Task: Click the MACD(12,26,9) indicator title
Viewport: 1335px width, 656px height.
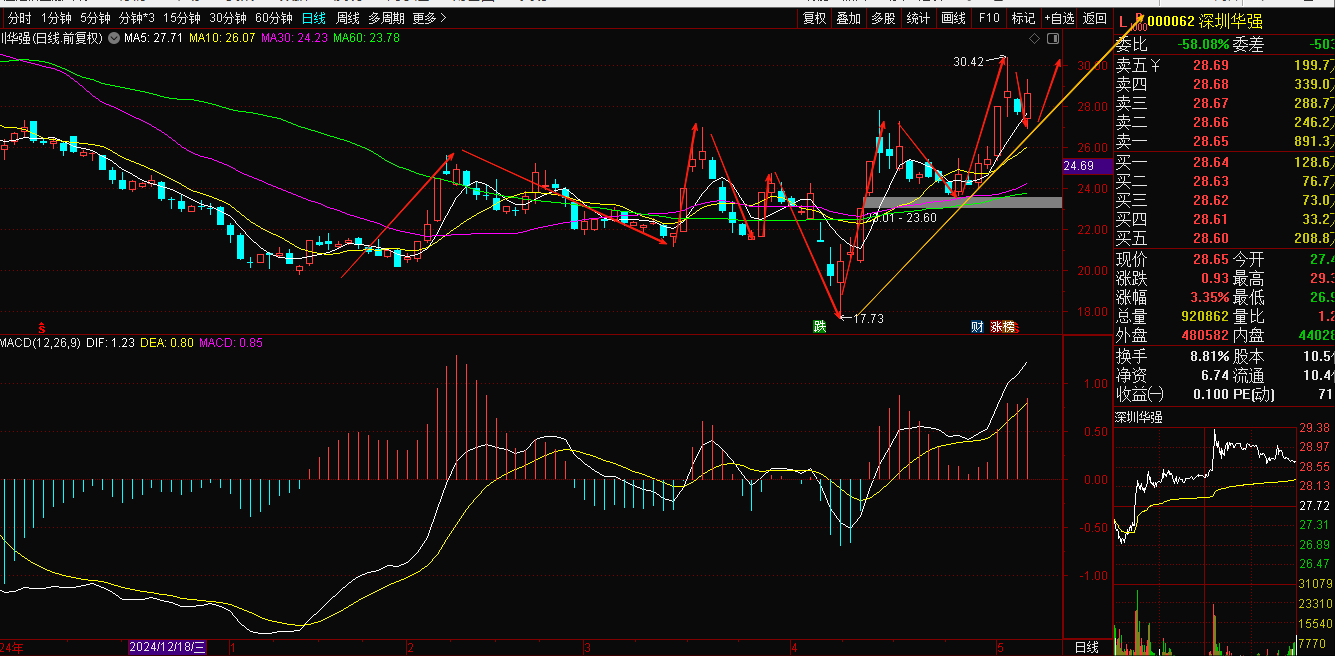Action: click(x=40, y=343)
